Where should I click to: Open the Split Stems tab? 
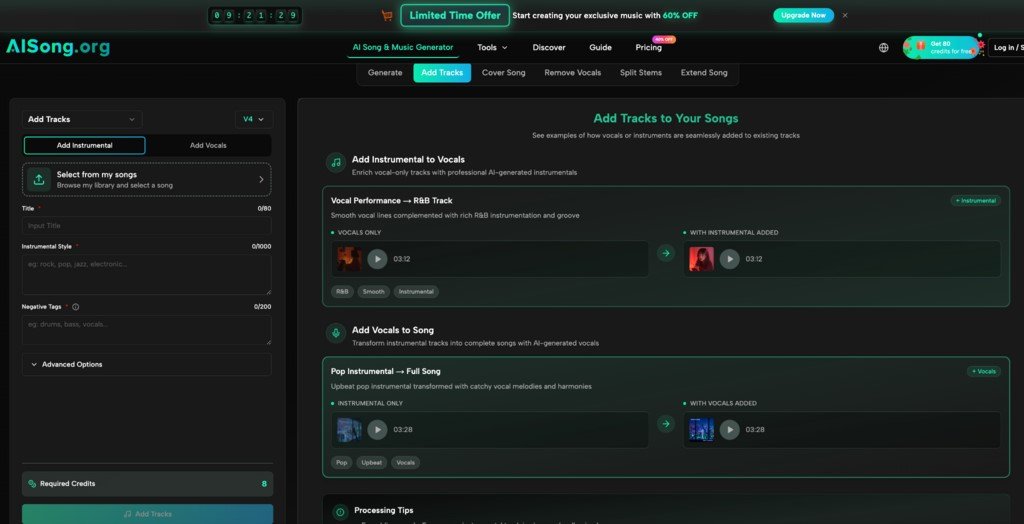point(641,73)
